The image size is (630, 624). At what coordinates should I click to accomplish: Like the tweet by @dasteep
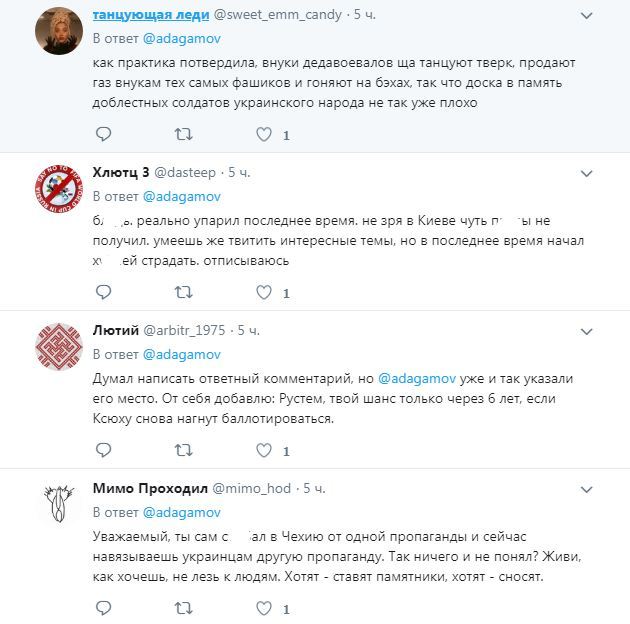pyautogui.click(x=264, y=292)
